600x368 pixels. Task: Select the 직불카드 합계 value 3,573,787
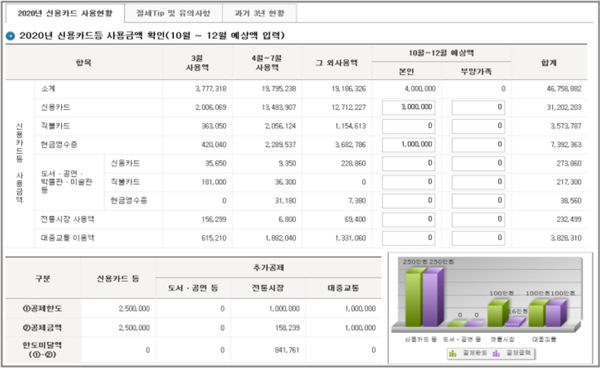point(566,127)
